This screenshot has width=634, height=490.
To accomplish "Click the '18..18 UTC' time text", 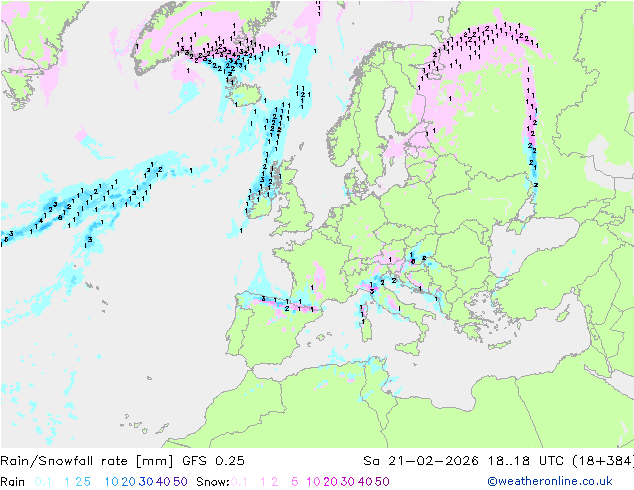I will [526, 461].
